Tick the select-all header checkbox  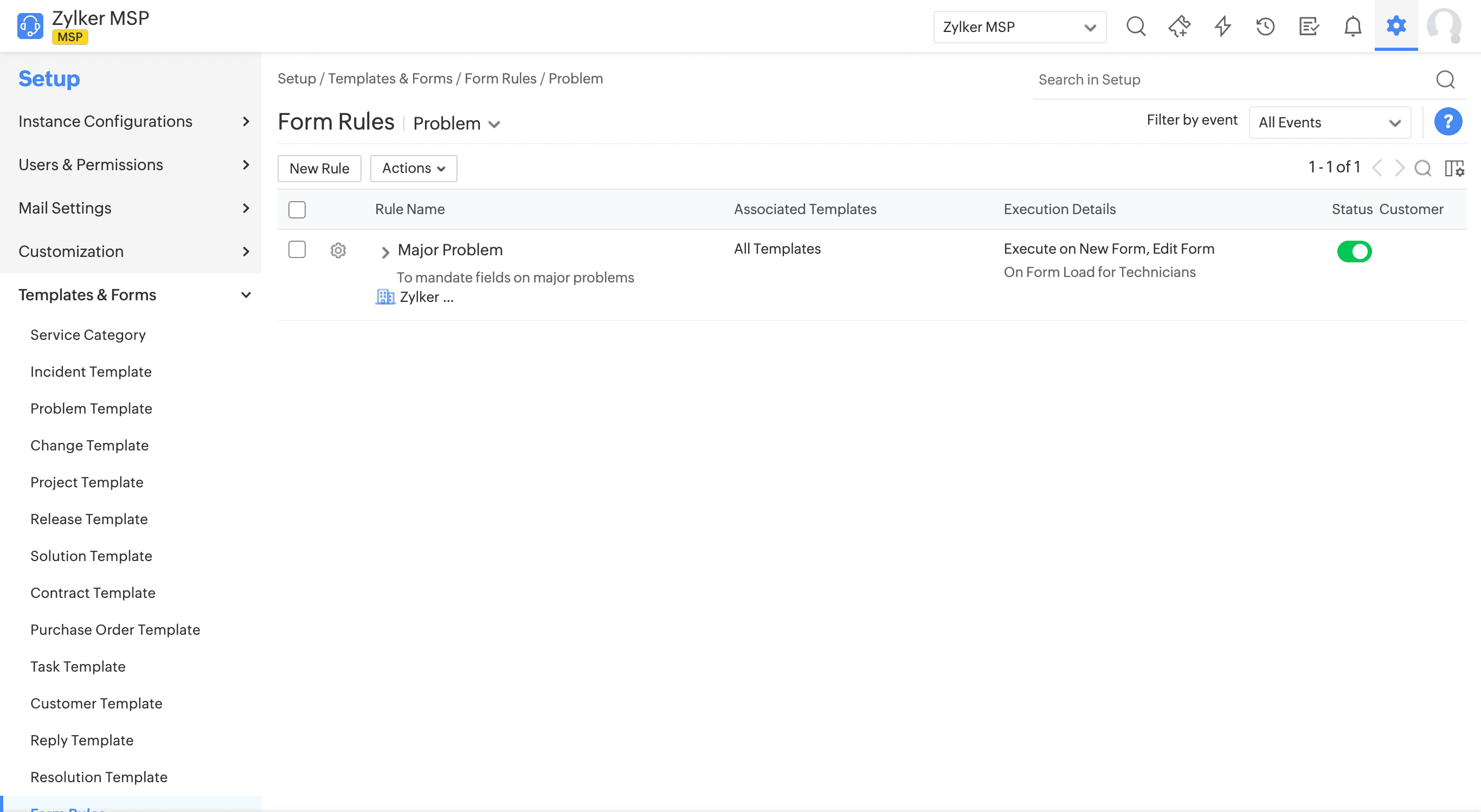click(x=297, y=209)
